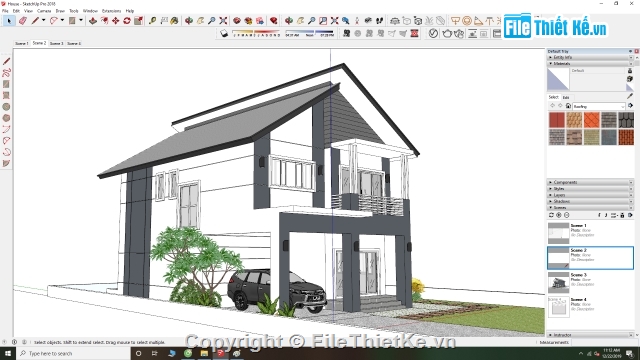
Task: Select the Scene 3 thumbnail in Scenes list
Action: [558, 282]
